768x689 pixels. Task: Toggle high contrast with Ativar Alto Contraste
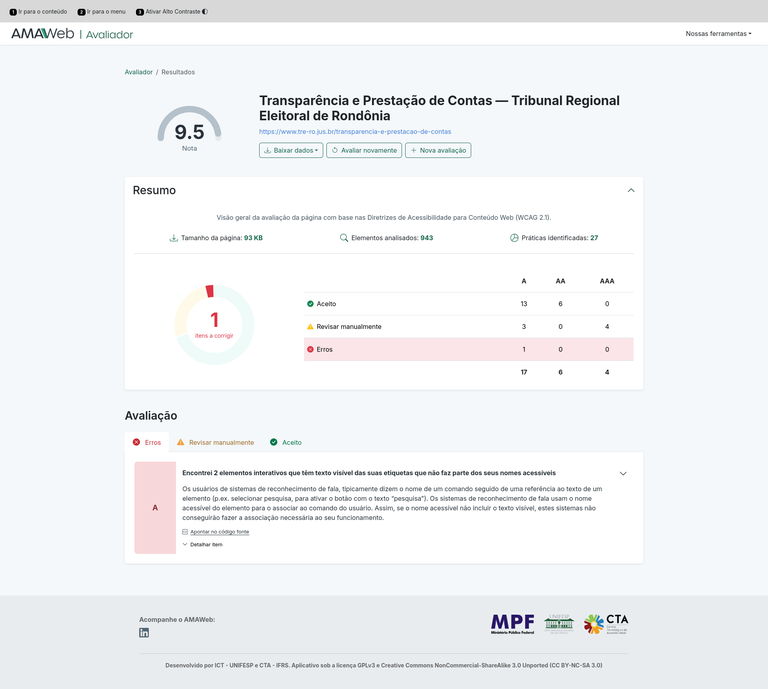point(171,12)
